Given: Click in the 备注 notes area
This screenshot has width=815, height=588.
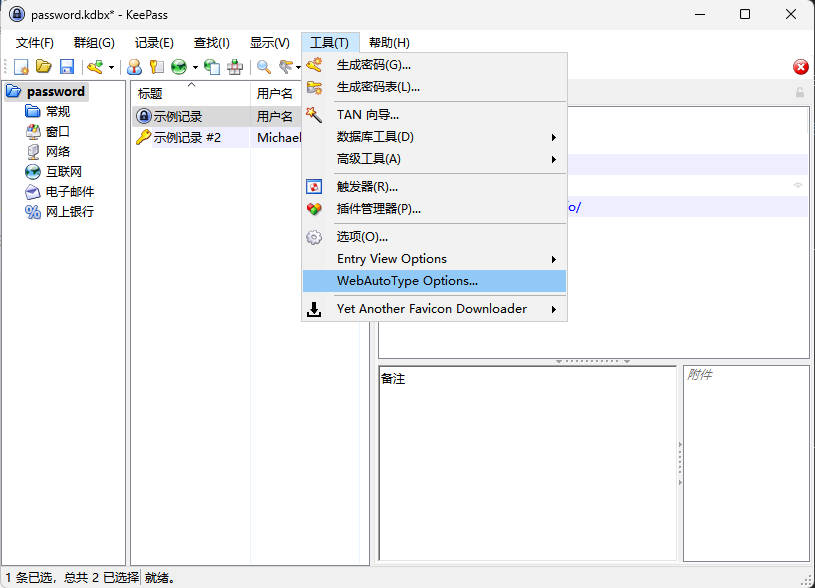Looking at the screenshot, I should [x=528, y=464].
